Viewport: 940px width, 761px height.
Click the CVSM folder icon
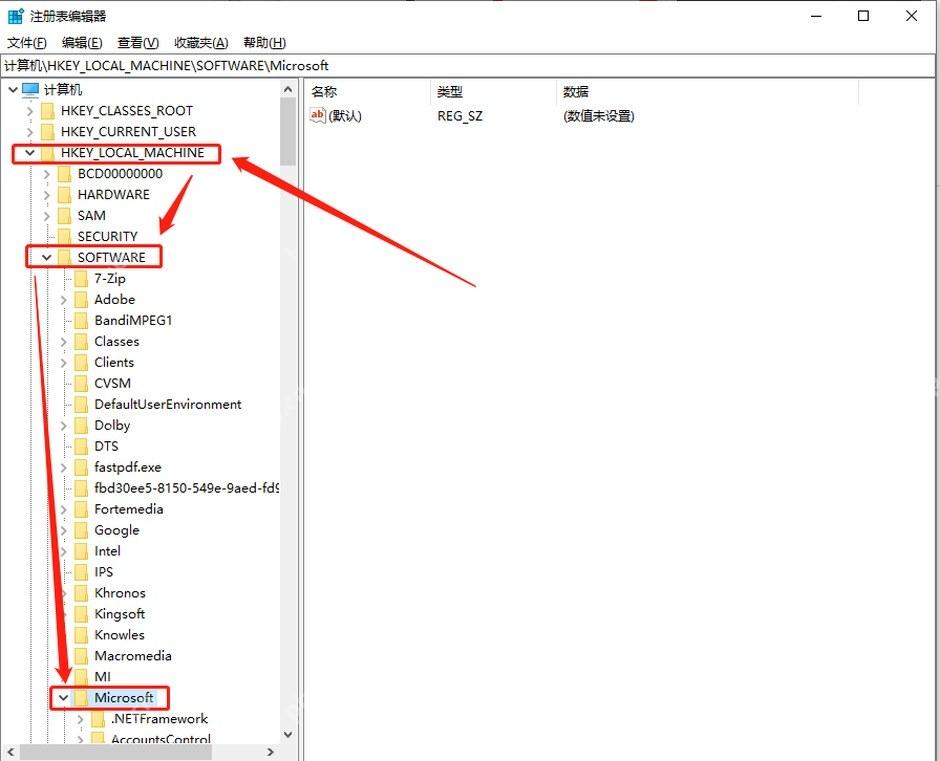[x=81, y=383]
